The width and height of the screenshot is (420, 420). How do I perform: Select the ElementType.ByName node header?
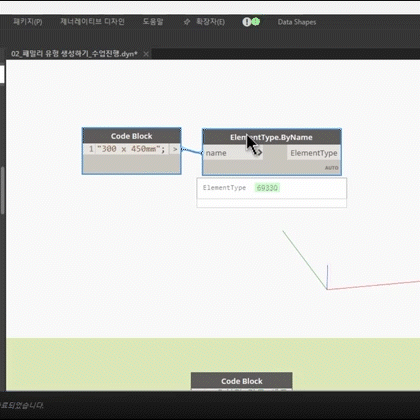point(272,137)
